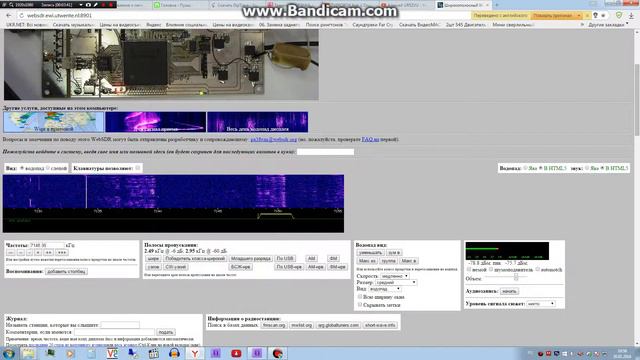Open the 'Размер' waterfall size dropdown
Image resolution: width=640 pixels, height=360 pixels.
click(x=395, y=282)
